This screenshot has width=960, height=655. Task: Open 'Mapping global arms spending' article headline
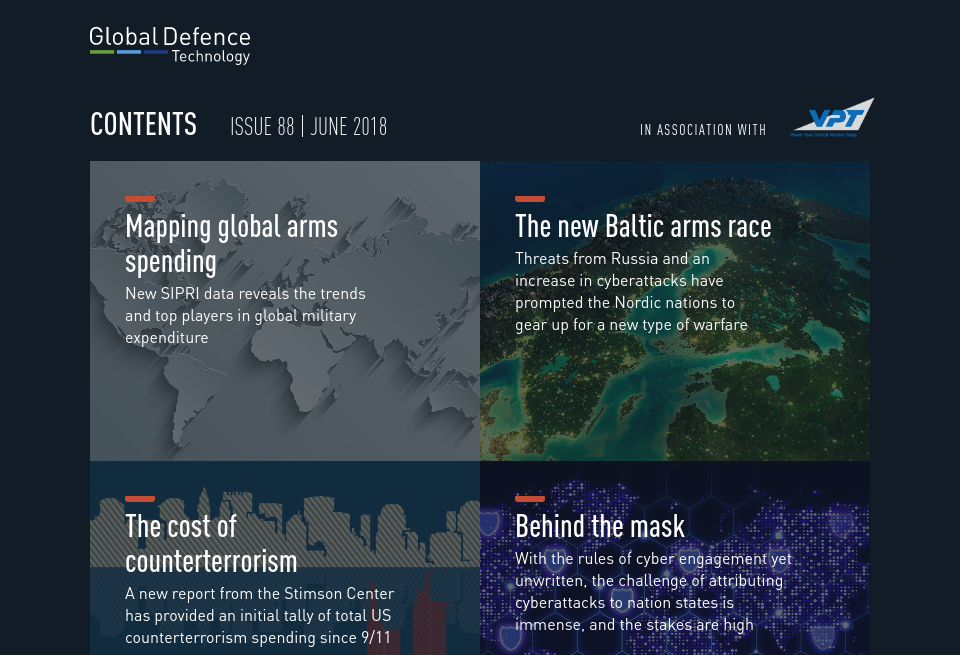click(231, 244)
